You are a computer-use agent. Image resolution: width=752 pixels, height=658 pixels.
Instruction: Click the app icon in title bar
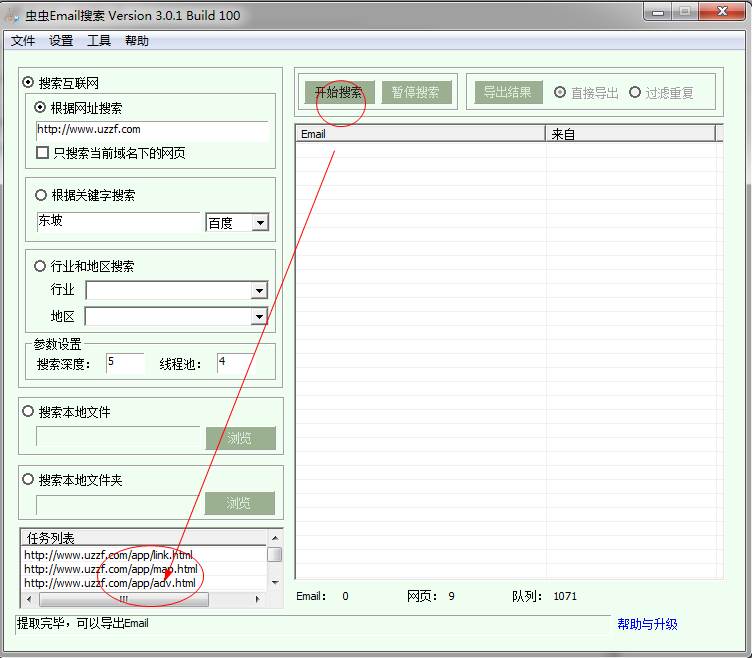tap(12, 15)
